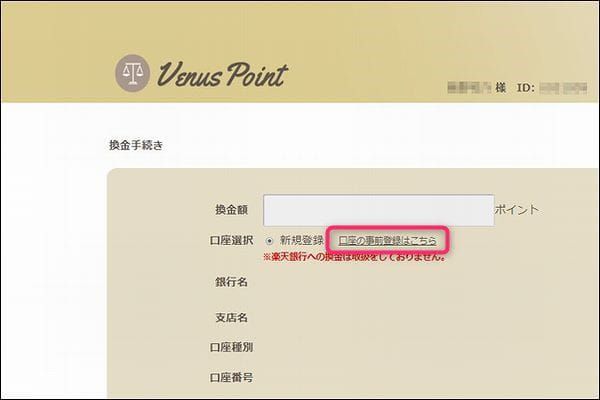600x400 pixels.
Task: Click the ID: label in header
Action: [526, 88]
